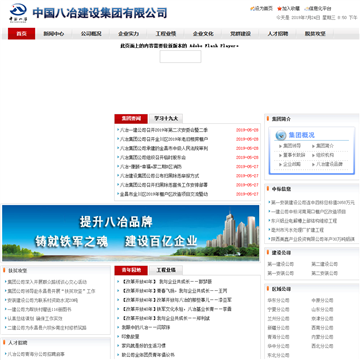Open bid item 东兴铝业电解槽上部结构维修工程
The width and height of the screenshot is (360, 360).
coord(304,221)
